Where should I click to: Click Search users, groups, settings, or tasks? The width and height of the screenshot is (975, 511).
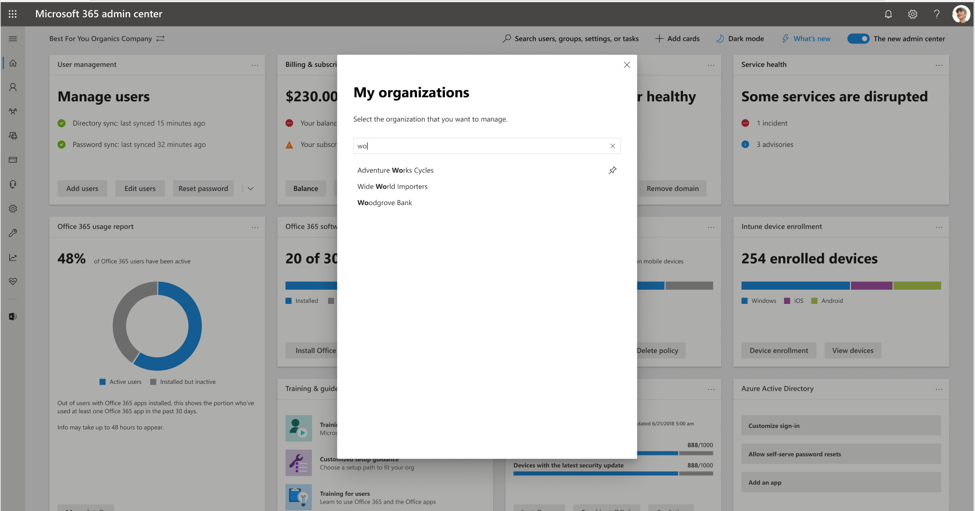571,39
